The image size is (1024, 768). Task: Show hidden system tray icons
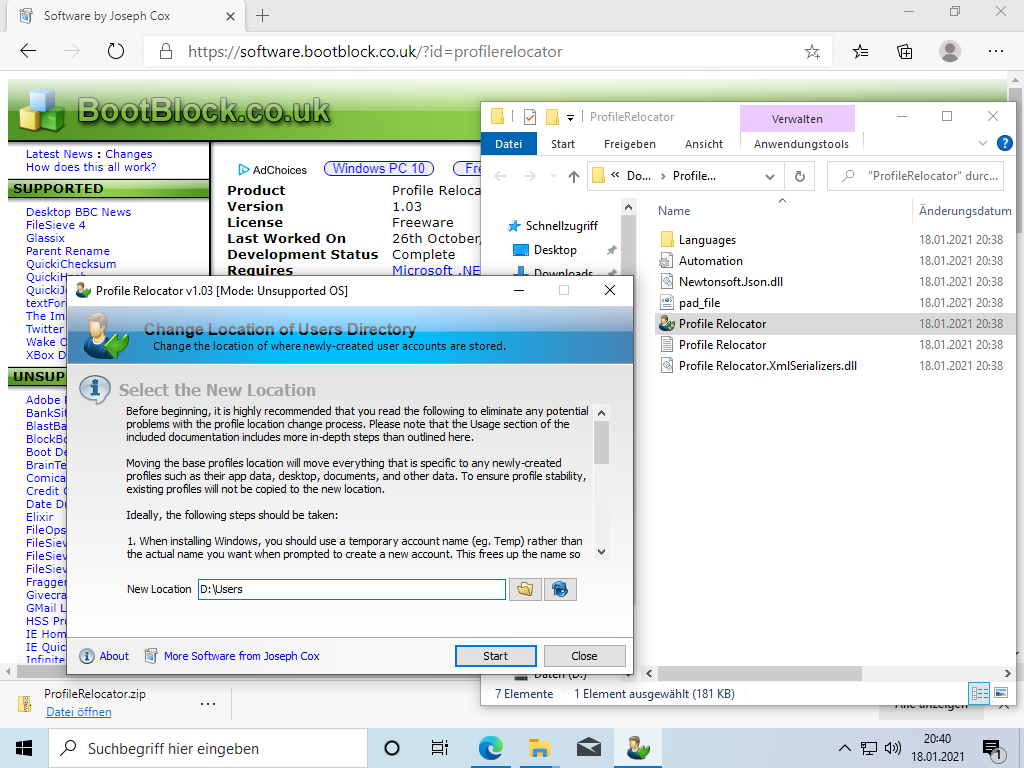(844, 748)
